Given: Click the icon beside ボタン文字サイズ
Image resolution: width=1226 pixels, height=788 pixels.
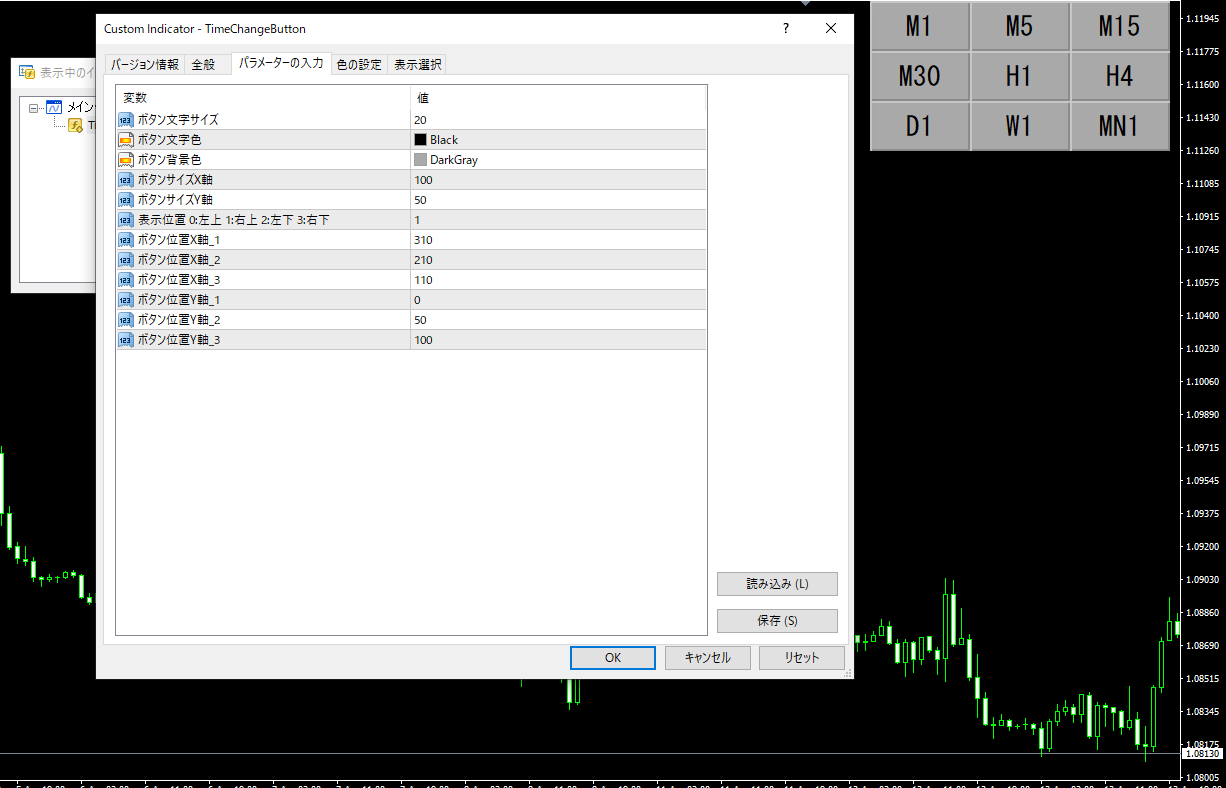Looking at the screenshot, I should pos(125,120).
